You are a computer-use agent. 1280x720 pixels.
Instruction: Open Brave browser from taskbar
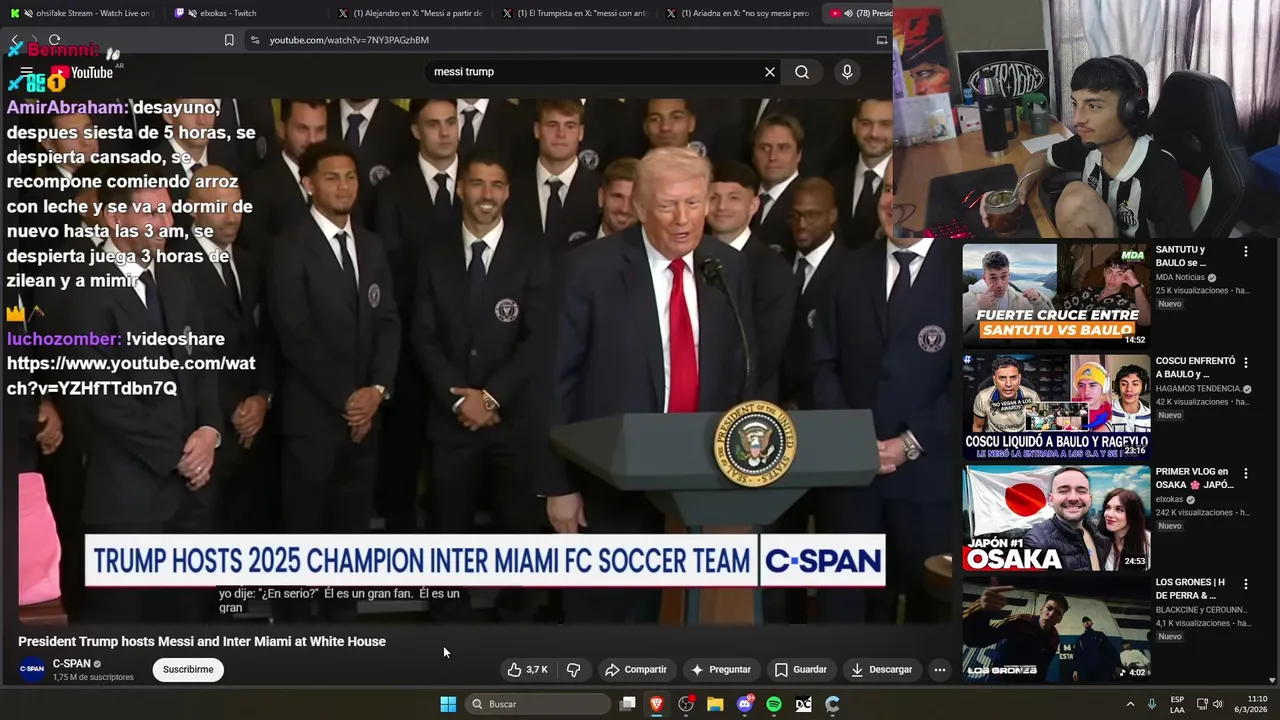657,704
